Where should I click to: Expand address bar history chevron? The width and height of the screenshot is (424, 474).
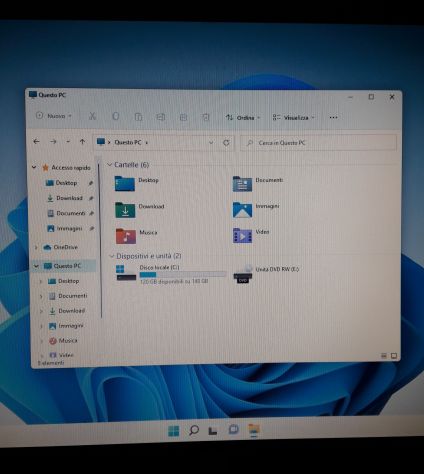(x=211, y=143)
